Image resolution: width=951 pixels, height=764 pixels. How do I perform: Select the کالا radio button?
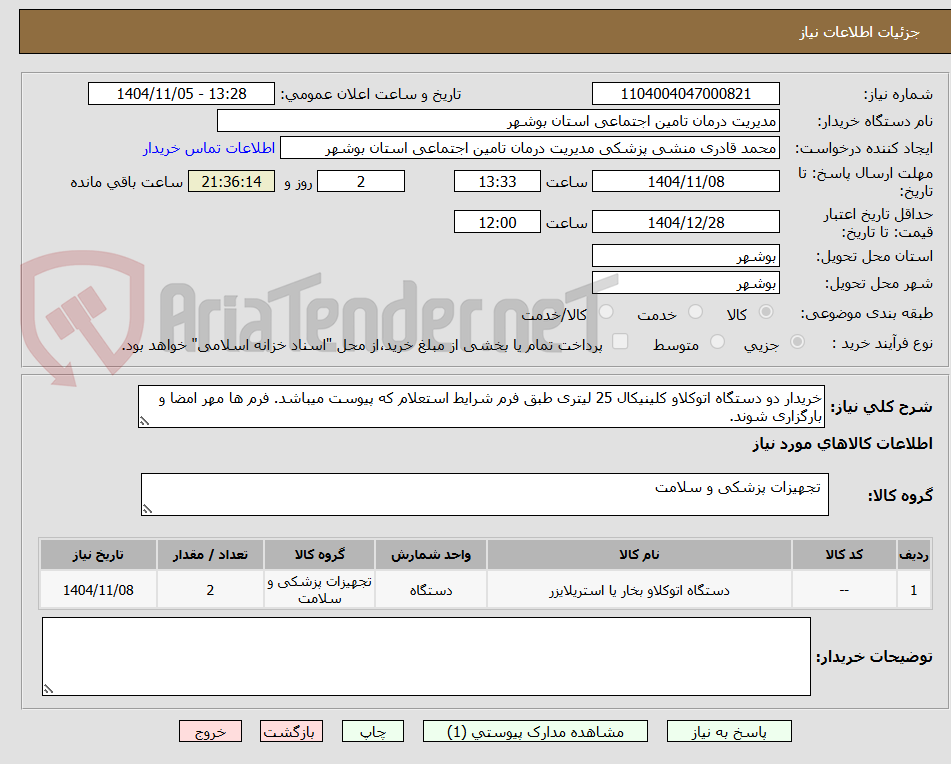pyautogui.click(x=765, y=313)
